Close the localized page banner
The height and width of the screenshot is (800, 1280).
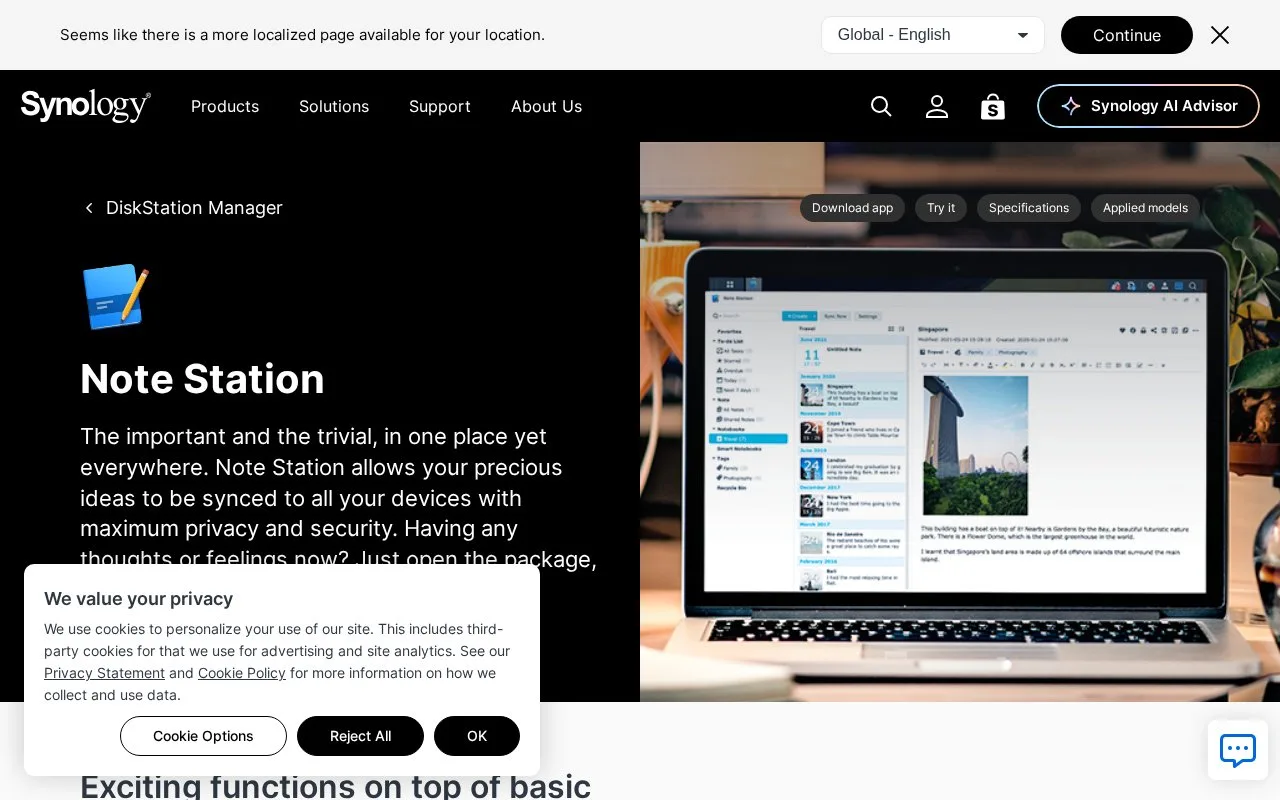(1220, 35)
